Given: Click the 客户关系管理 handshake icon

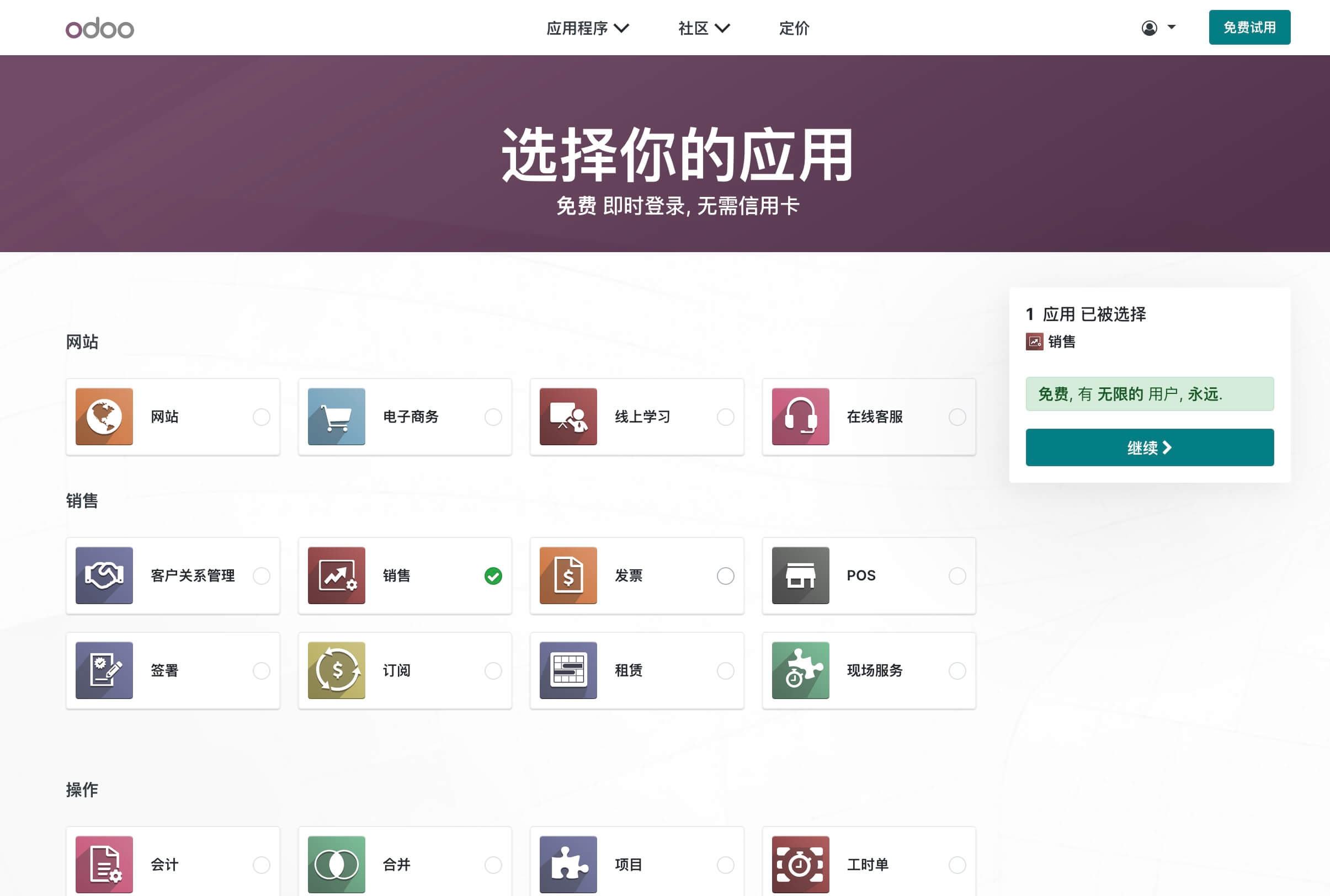Looking at the screenshot, I should click(x=104, y=575).
